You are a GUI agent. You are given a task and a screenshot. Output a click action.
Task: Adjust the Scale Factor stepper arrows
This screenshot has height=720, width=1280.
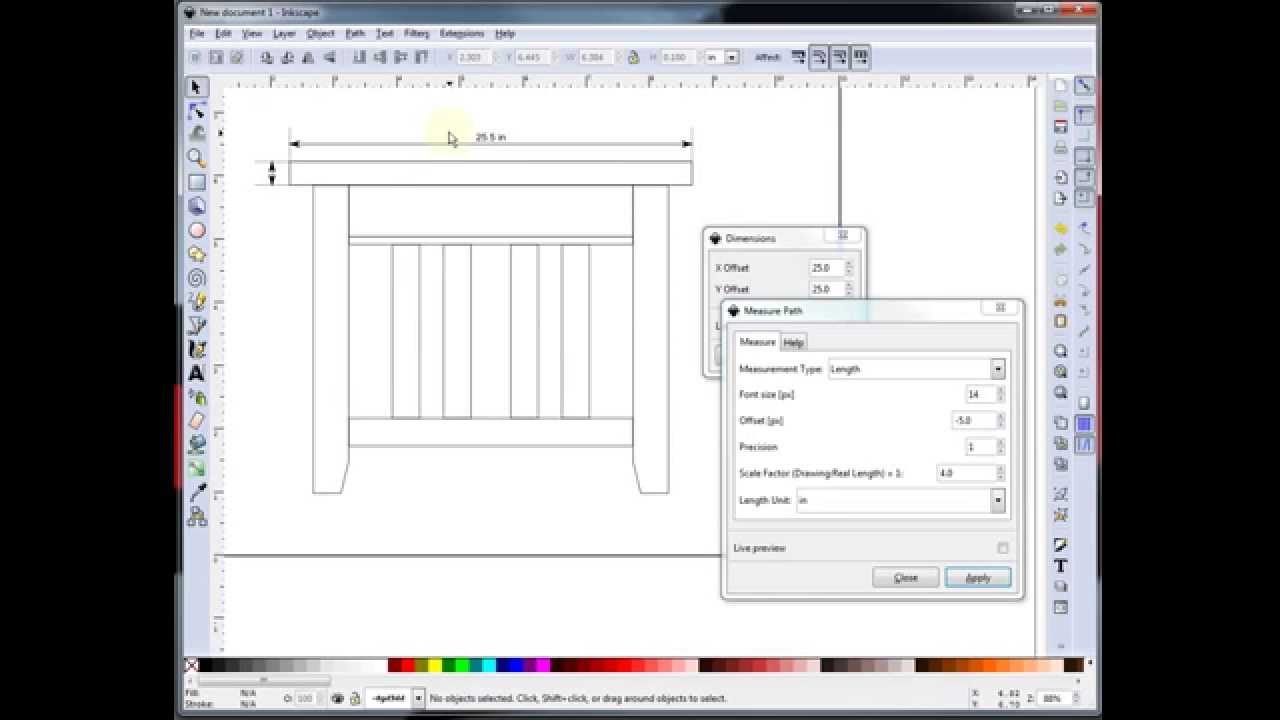pos(1000,473)
